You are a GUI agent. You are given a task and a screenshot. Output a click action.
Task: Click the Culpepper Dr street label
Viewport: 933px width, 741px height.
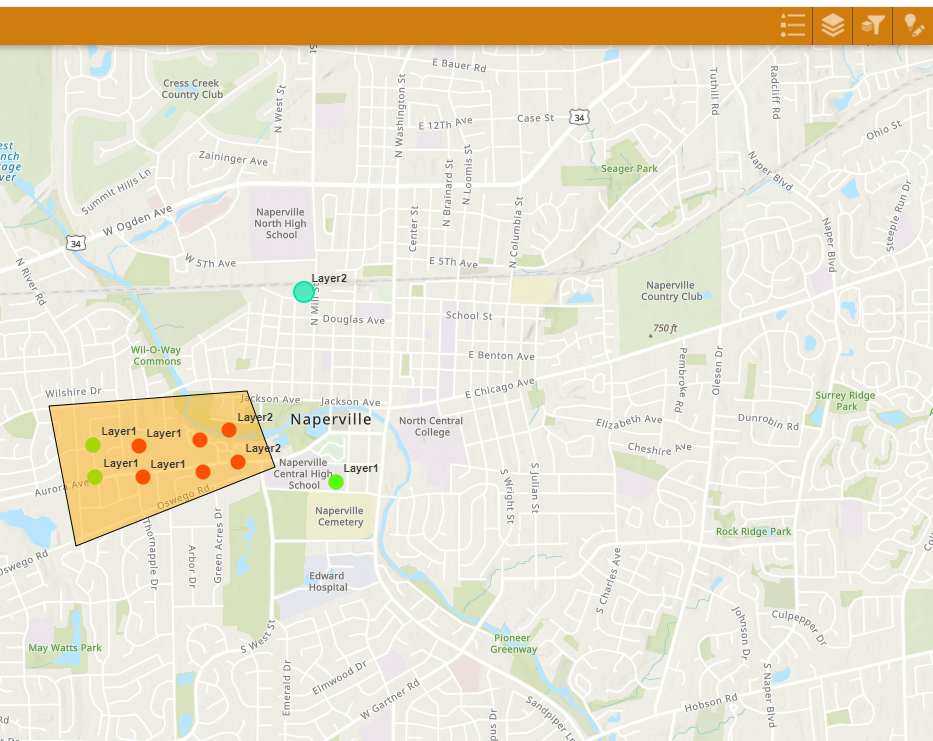[x=799, y=627]
